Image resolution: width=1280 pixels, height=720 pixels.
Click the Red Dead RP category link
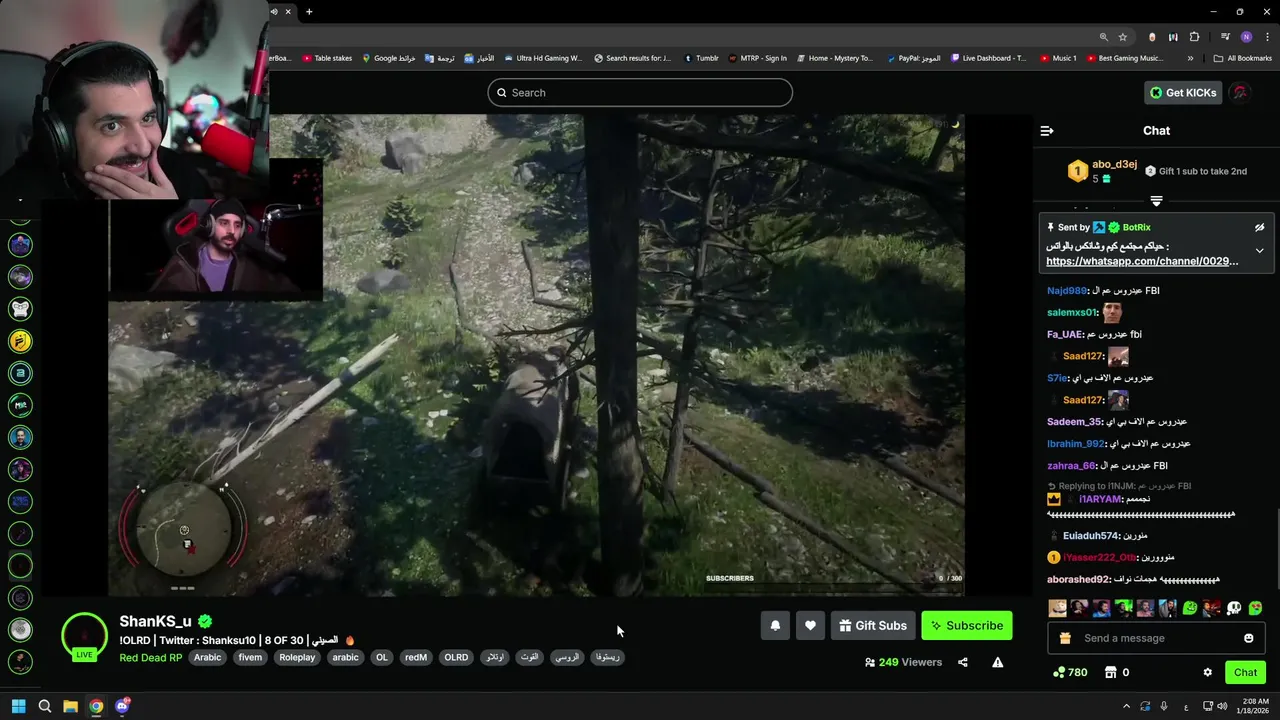point(151,658)
